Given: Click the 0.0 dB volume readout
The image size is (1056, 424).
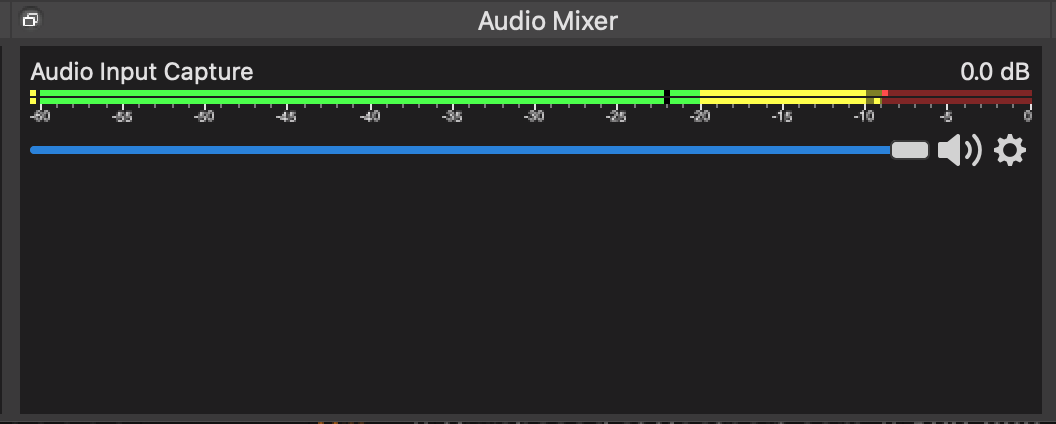Looking at the screenshot, I should point(994,72).
